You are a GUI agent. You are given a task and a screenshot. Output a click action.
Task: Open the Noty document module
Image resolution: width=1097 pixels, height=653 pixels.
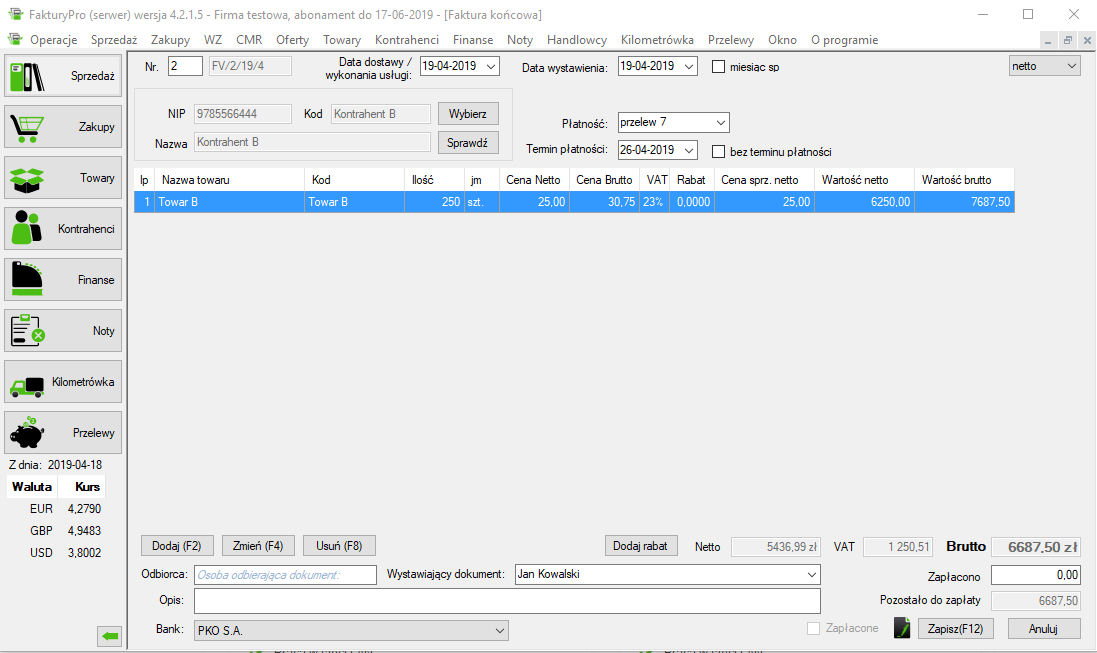(x=63, y=331)
